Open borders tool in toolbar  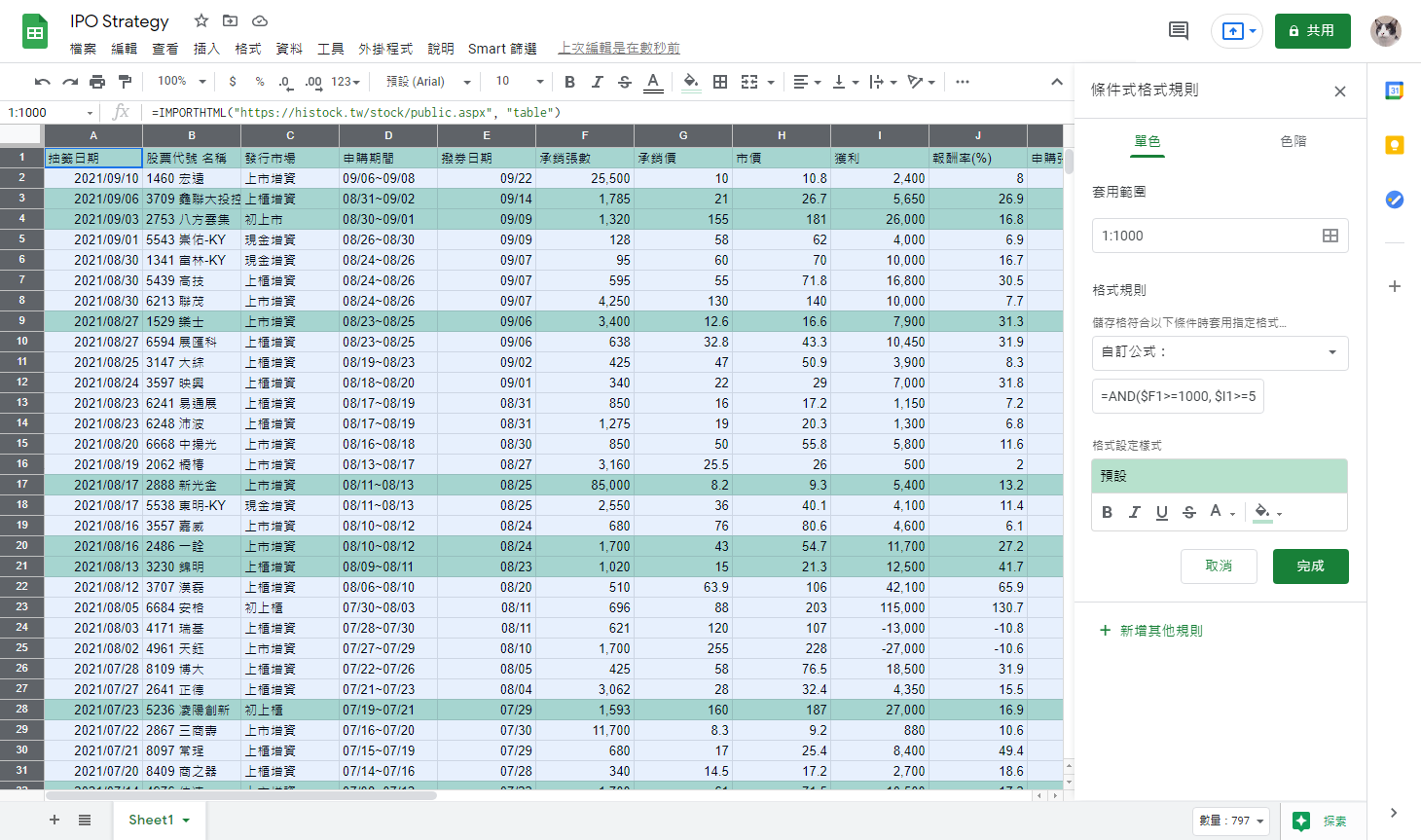[x=720, y=82]
